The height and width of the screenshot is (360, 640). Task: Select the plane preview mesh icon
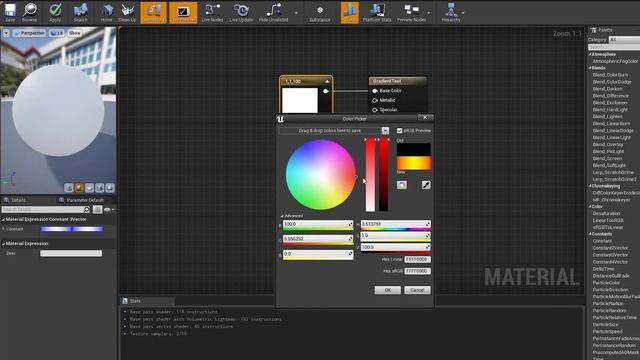[x=89, y=188]
